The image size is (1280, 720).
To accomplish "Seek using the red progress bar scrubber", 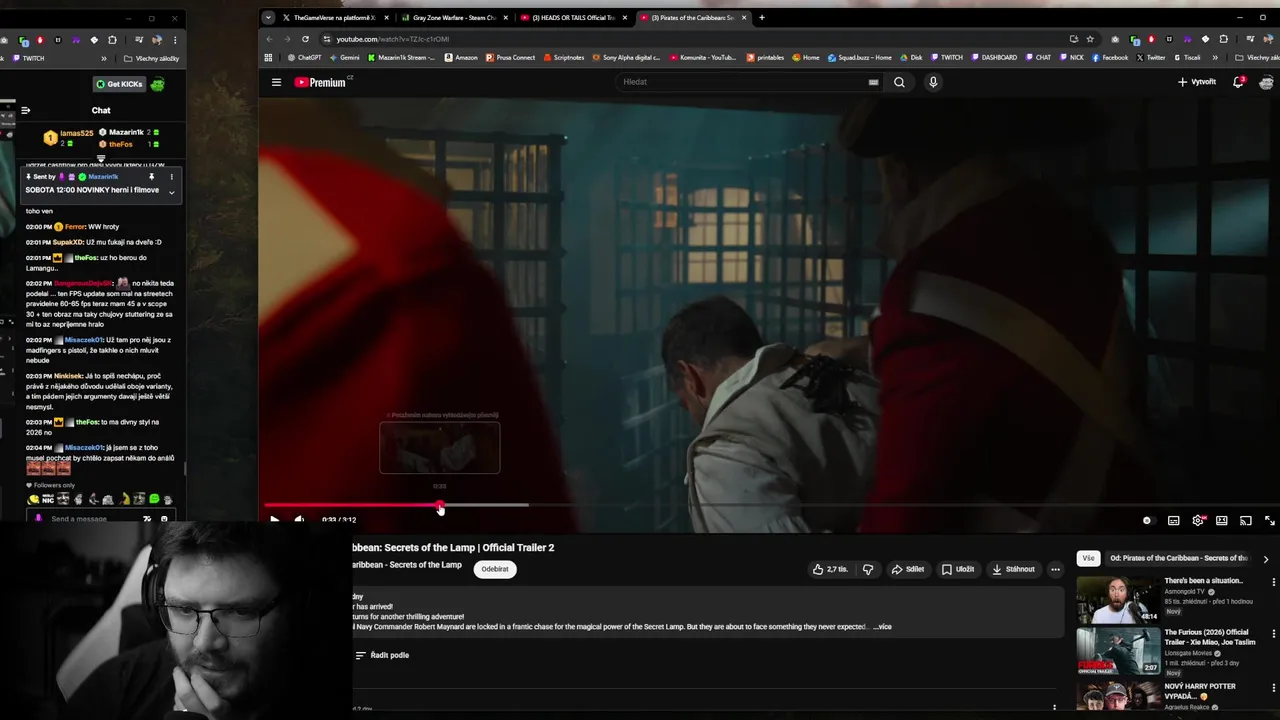I will coord(440,505).
